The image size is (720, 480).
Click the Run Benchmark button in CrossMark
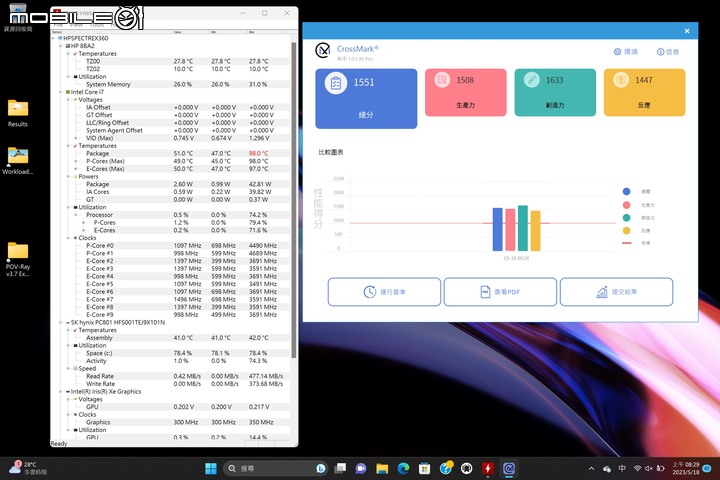[384, 292]
